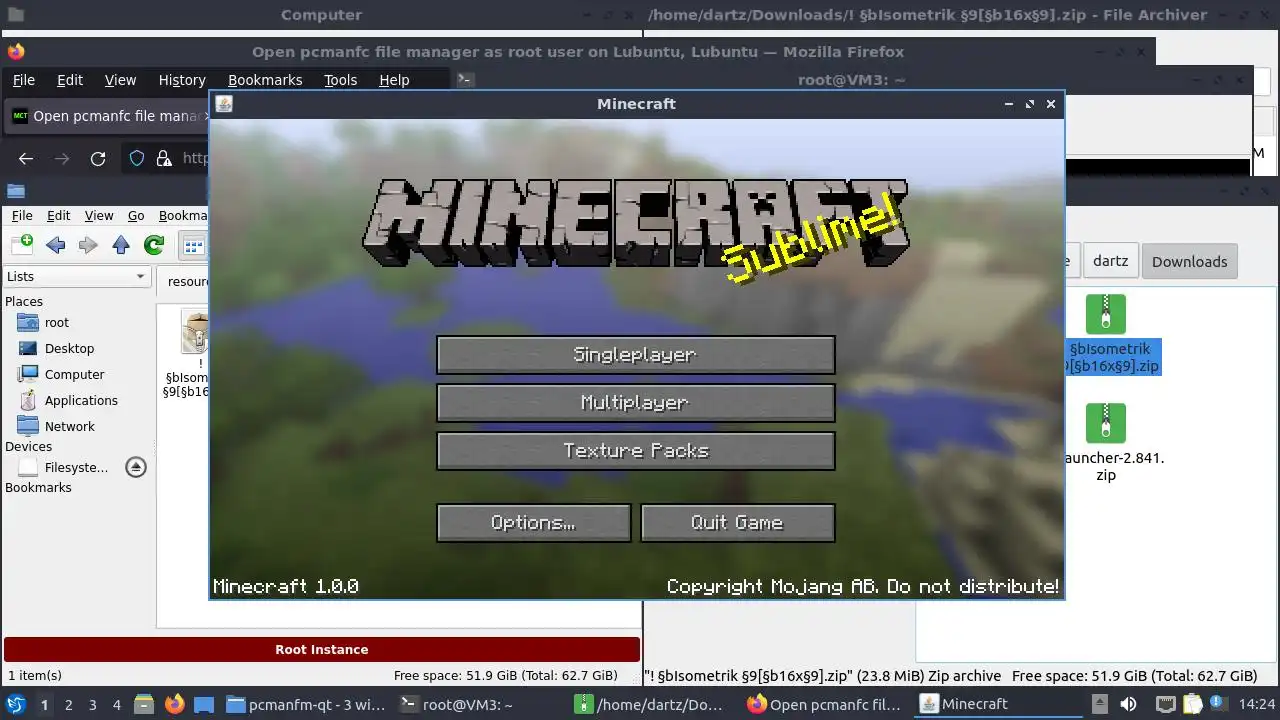Open pcmanfm Go menu
This screenshot has width=1280, height=720.
tap(136, 215)
